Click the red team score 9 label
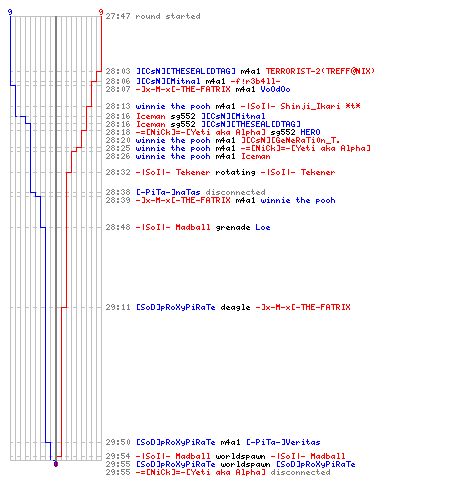 pyautogui.click(x=101, y=12)
